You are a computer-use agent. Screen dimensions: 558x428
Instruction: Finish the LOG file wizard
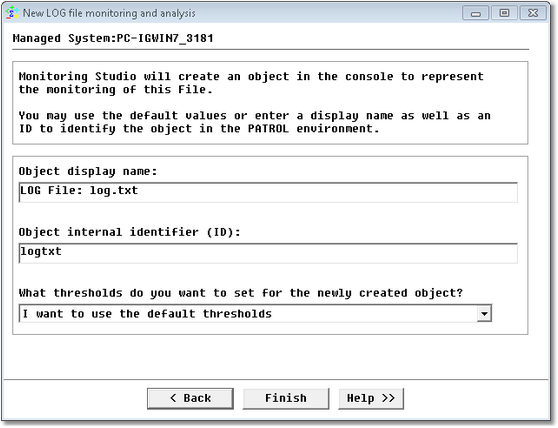pyautogui.click(x=286, y=398)
